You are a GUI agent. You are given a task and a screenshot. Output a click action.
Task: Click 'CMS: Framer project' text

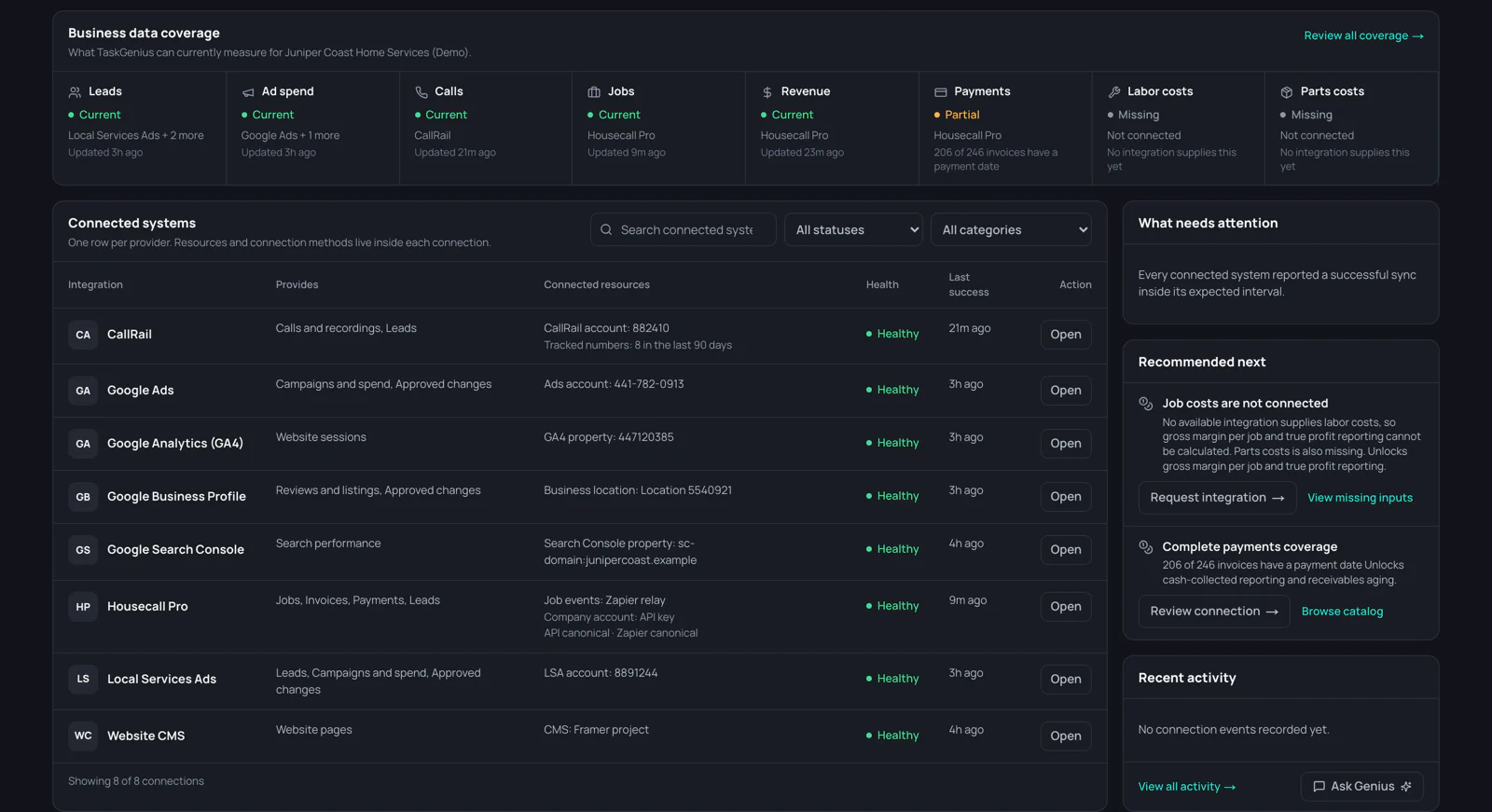coord(596,730)
